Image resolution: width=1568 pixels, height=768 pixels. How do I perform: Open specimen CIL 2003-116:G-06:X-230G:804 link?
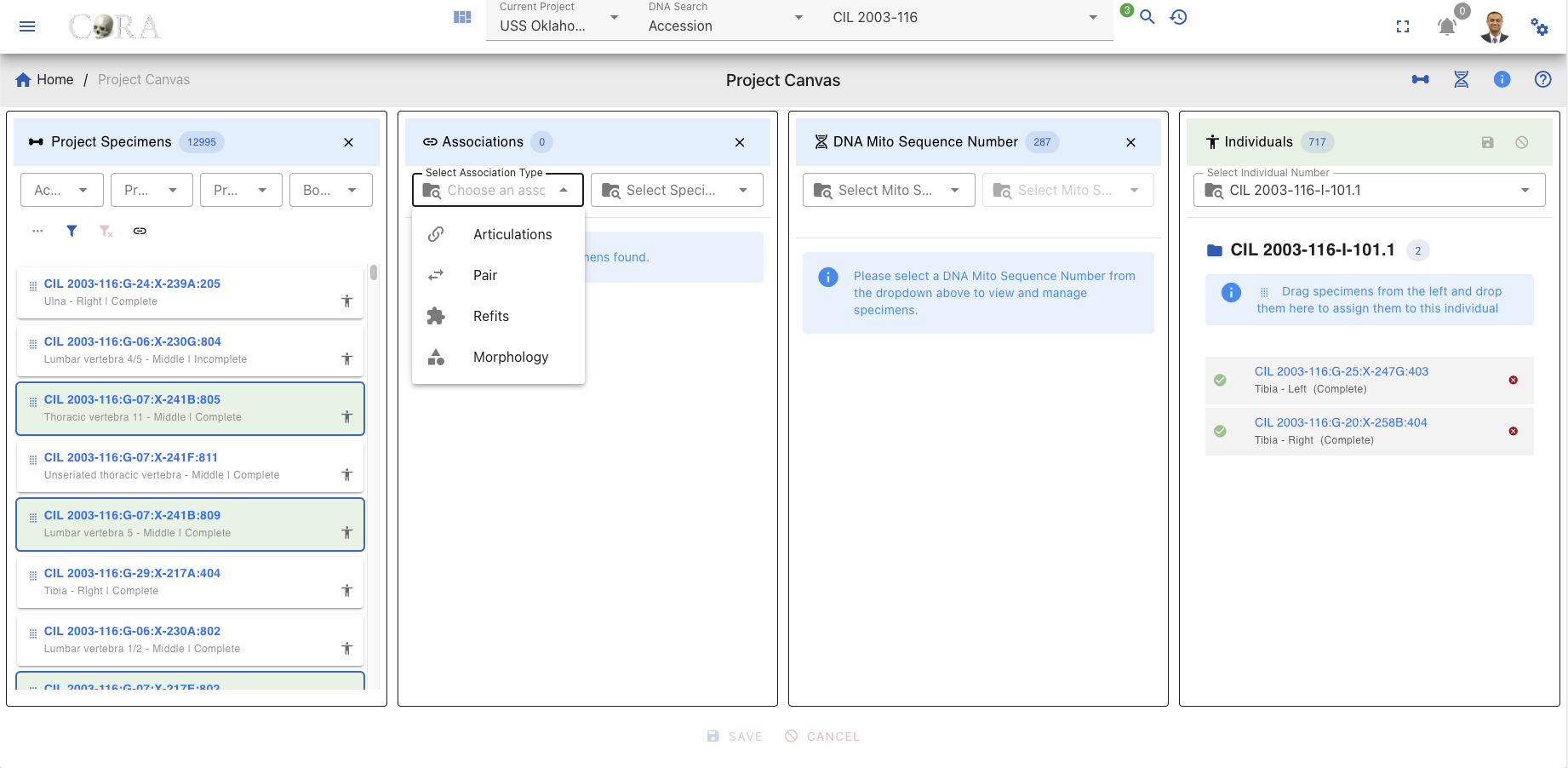pos(133,341)
